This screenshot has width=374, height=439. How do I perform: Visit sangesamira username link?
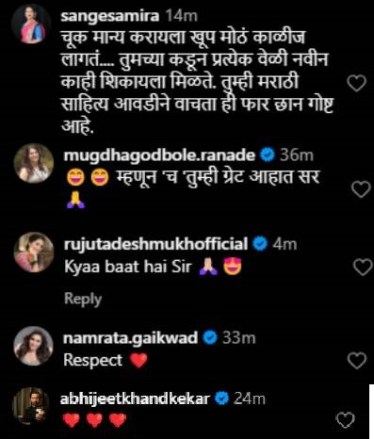point(110,16)
